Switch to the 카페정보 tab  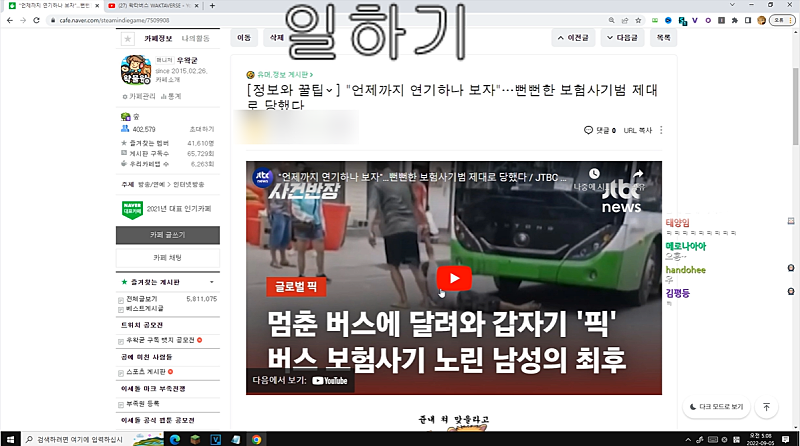(158, 38)
